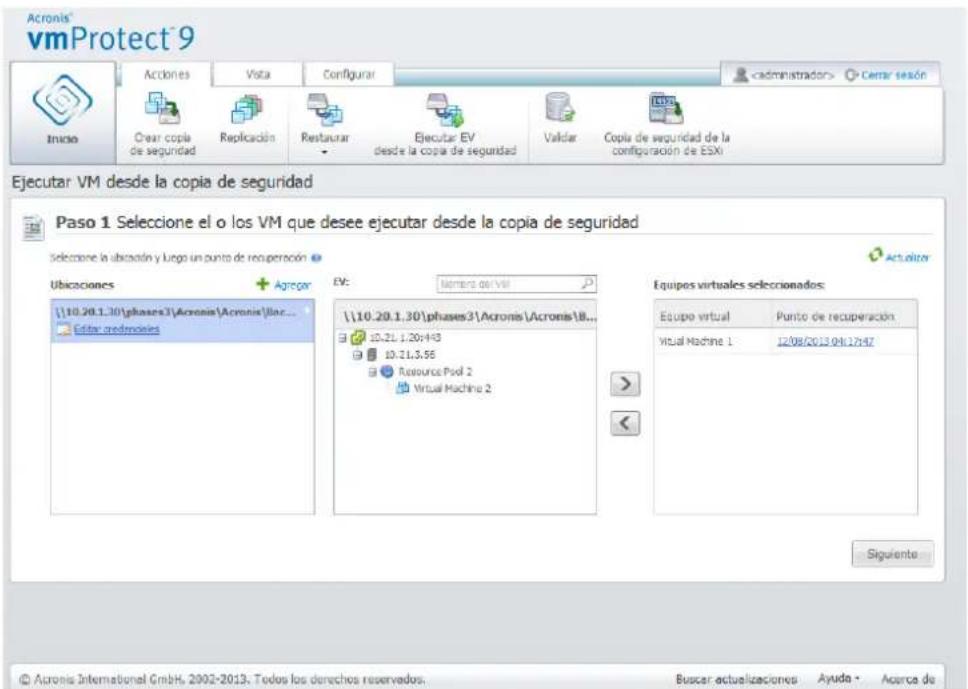Select the host 10.21.3.56 icon
Screen dimensions: 968x689
[372, 354]
